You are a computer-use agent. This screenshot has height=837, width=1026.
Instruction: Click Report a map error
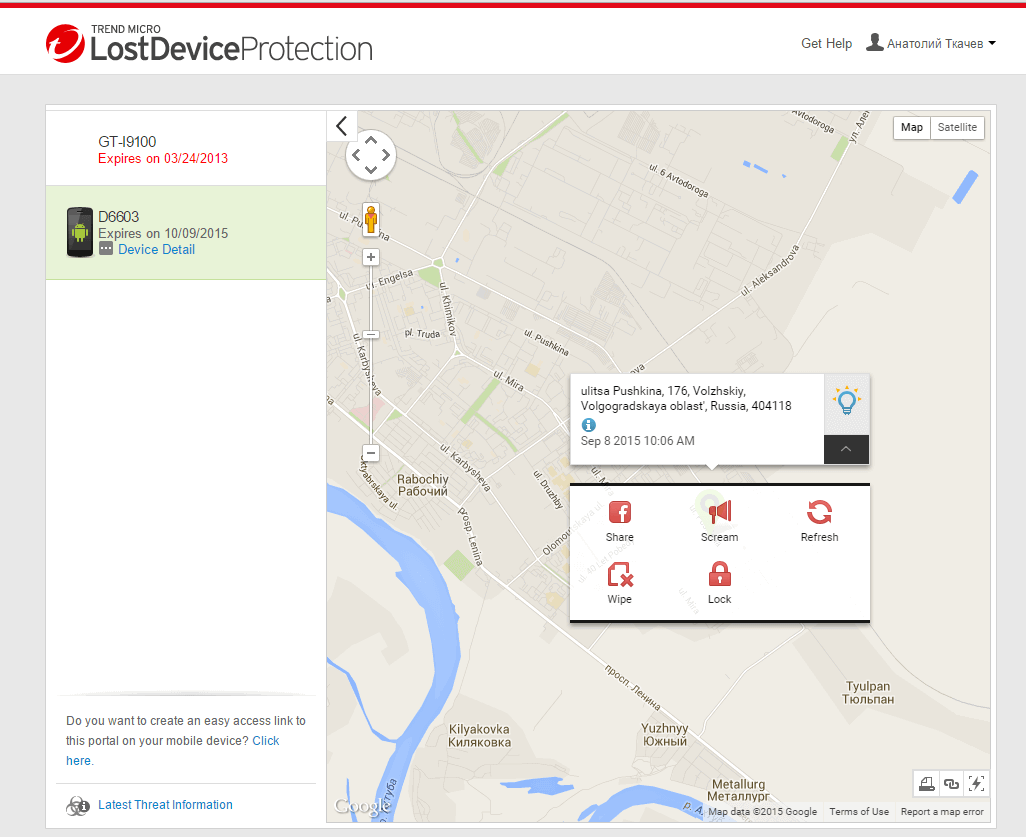pos(942,811)
